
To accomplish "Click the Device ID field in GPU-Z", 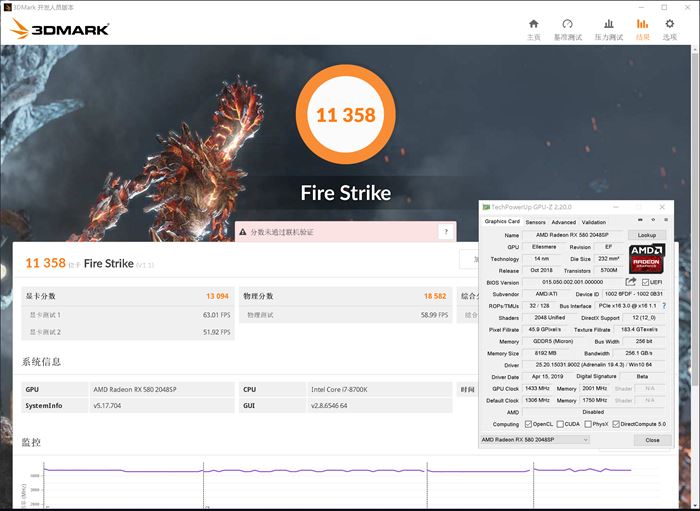I will tap(633, 294).
